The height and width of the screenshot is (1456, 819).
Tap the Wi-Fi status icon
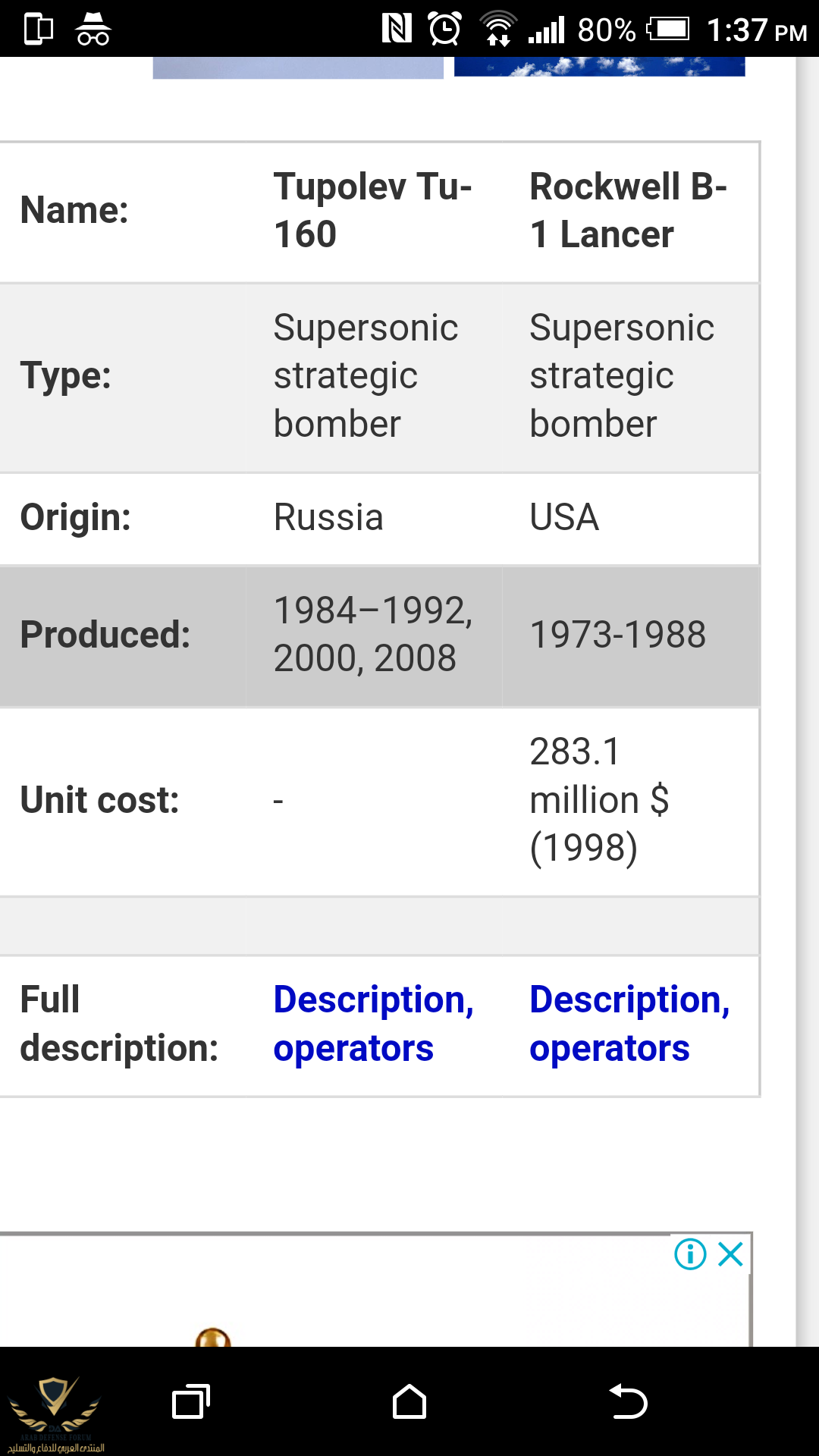pos(497,30)
